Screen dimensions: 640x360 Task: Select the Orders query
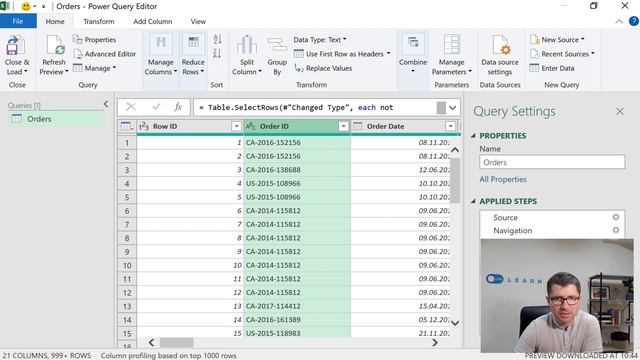(56, 119)
